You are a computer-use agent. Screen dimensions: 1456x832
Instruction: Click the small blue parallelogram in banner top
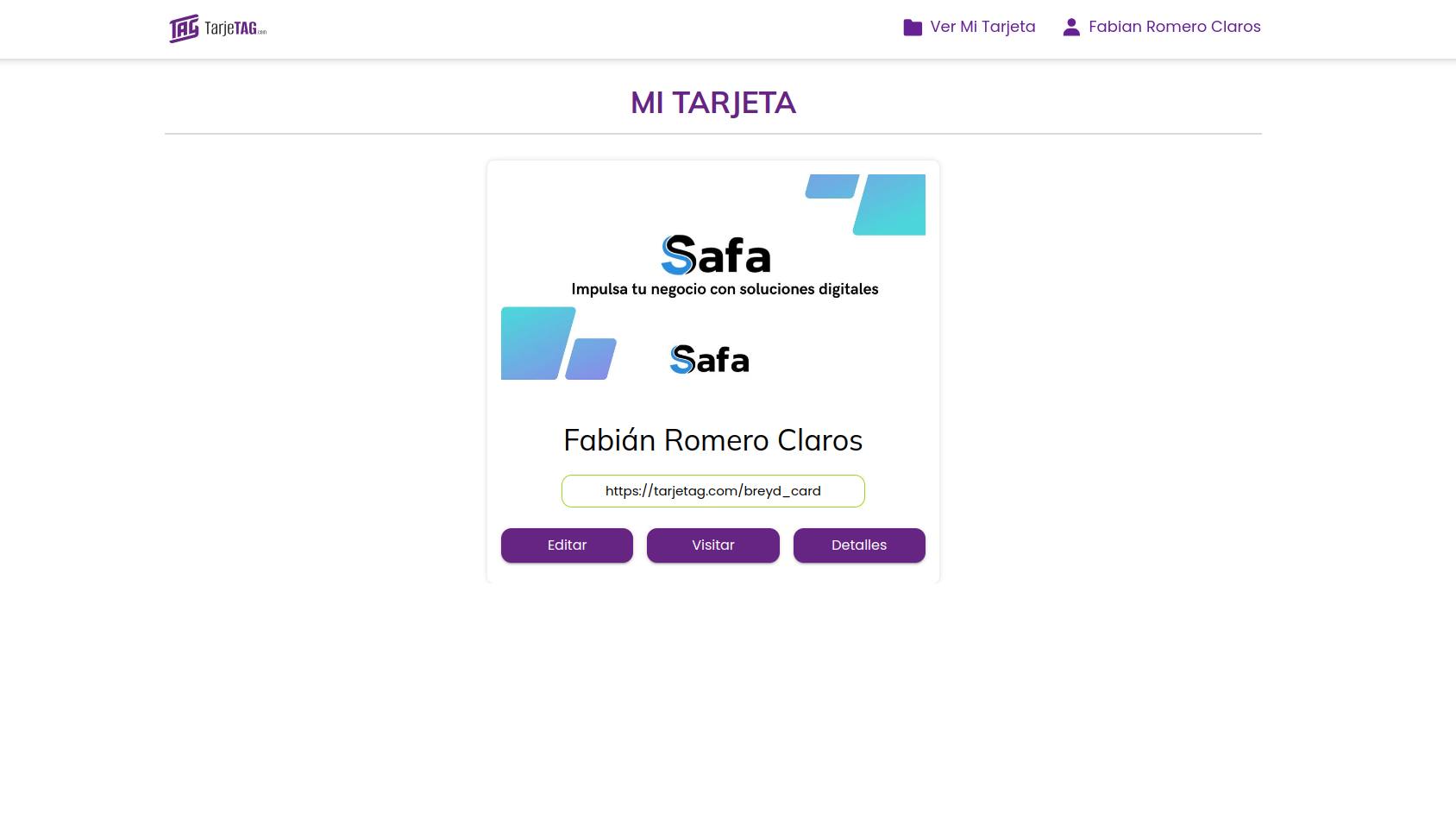coord(832,186)
